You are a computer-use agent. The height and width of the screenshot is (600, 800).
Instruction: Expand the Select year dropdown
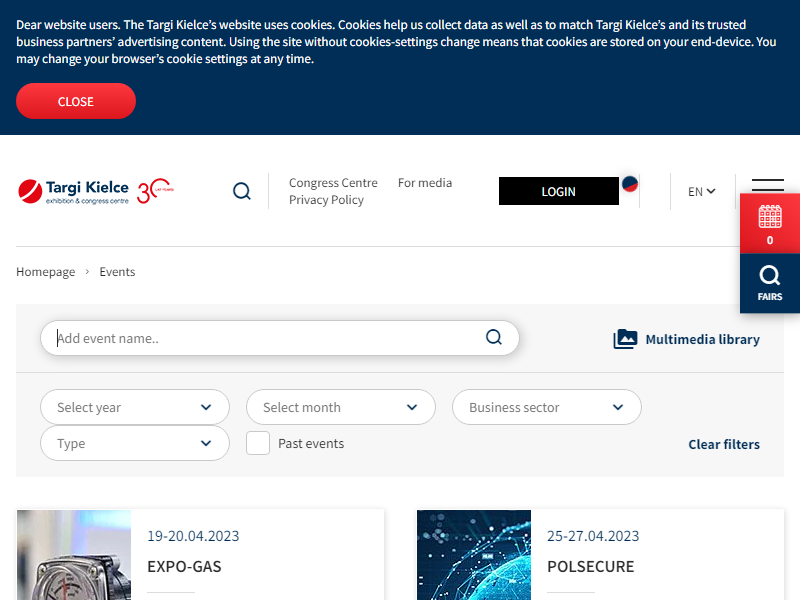(135, 407)
